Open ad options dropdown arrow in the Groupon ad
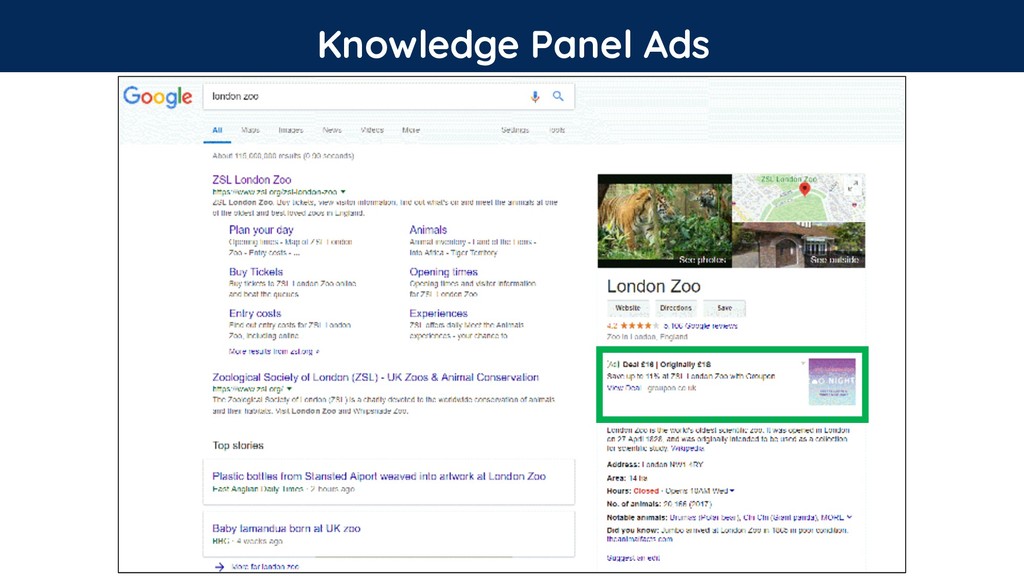The image size is (1024, 576). tap(803, 364)
